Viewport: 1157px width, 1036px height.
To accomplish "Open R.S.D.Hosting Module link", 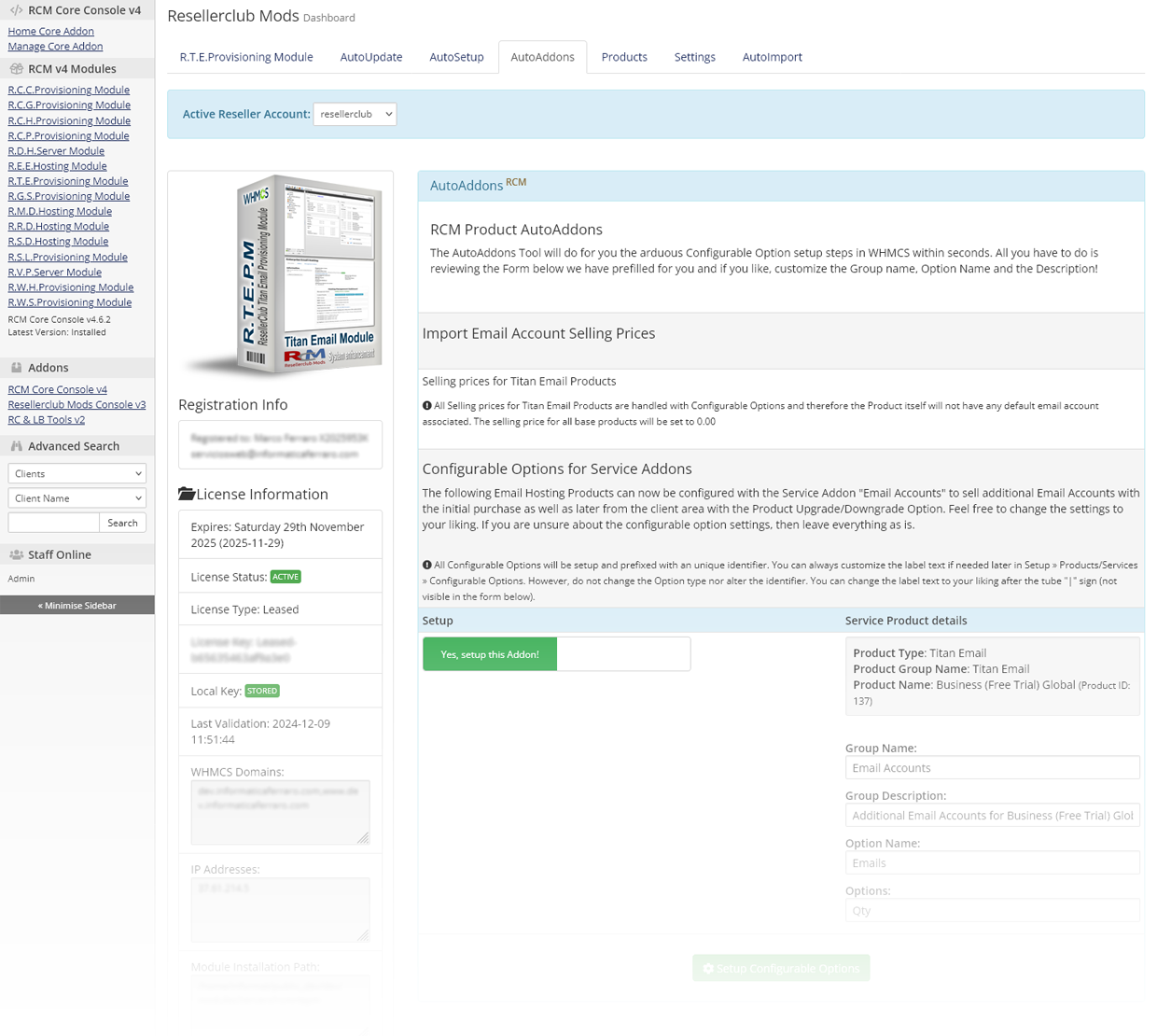I will click(58, 241).
